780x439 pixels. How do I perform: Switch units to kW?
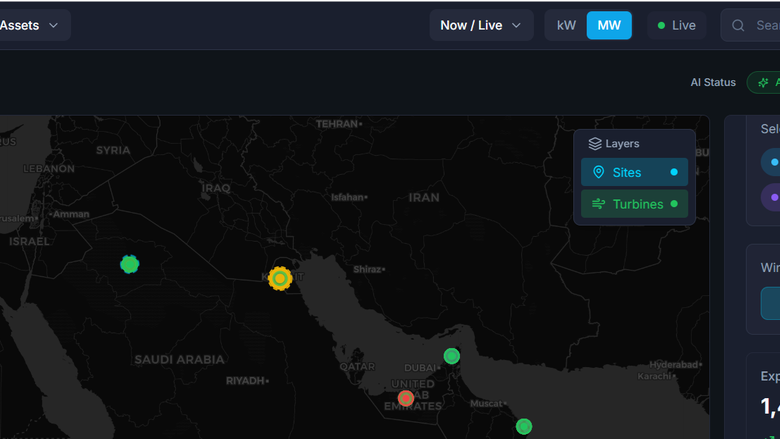coord(566,25)
